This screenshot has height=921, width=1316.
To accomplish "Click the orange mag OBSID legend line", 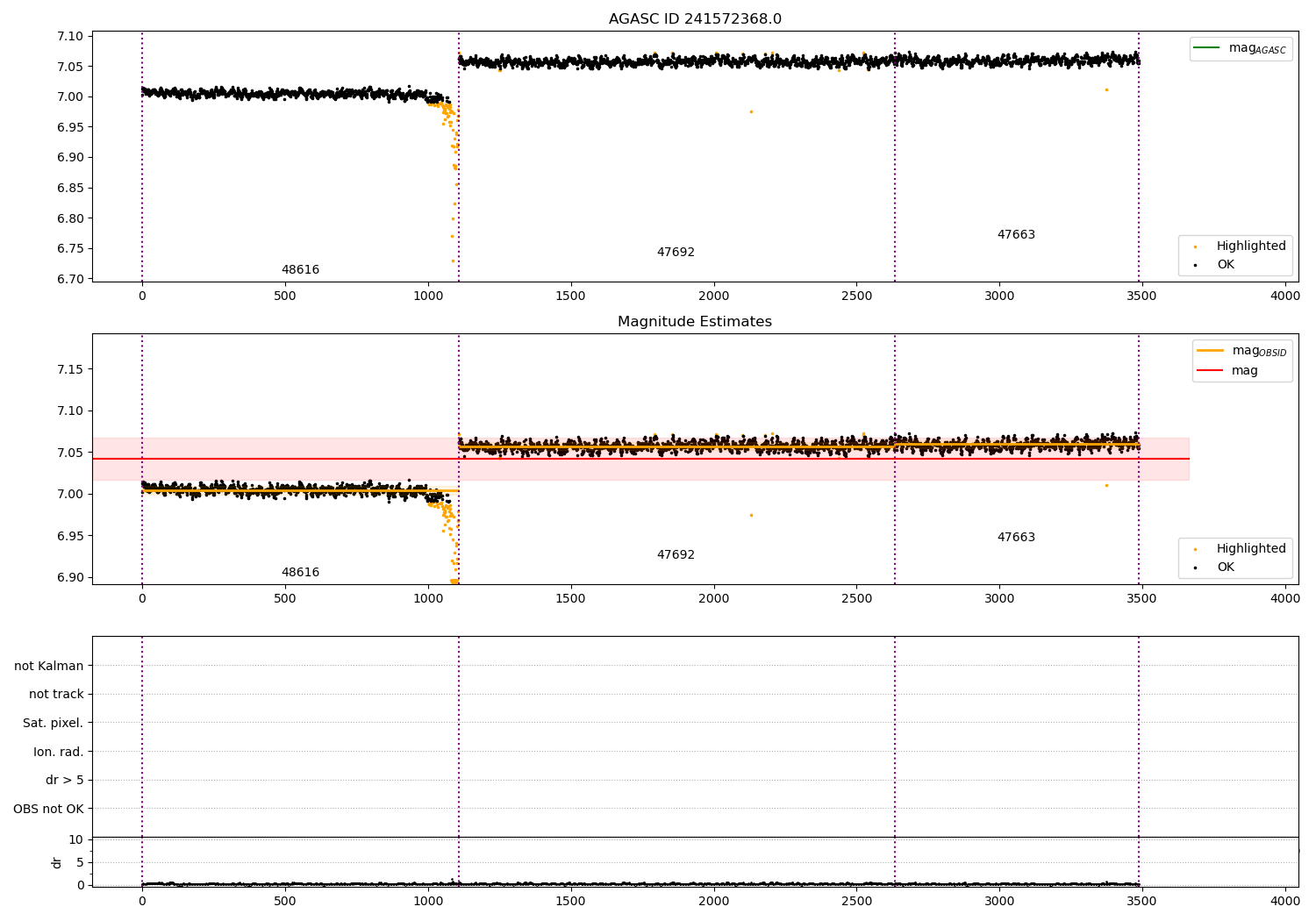I will tap(1210, 350).
